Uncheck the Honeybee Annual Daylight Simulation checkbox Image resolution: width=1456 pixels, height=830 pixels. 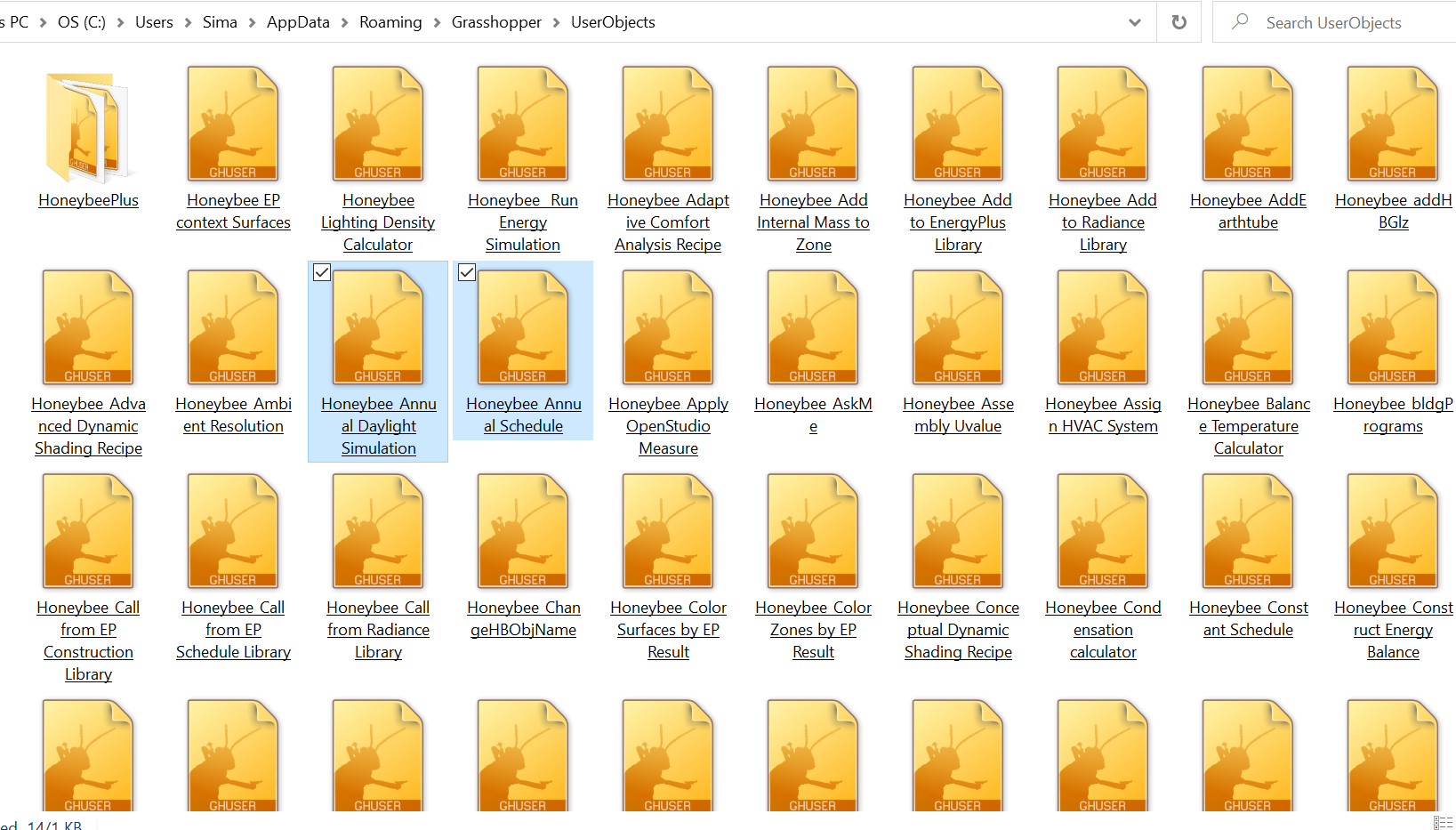[x=322, y=272]
